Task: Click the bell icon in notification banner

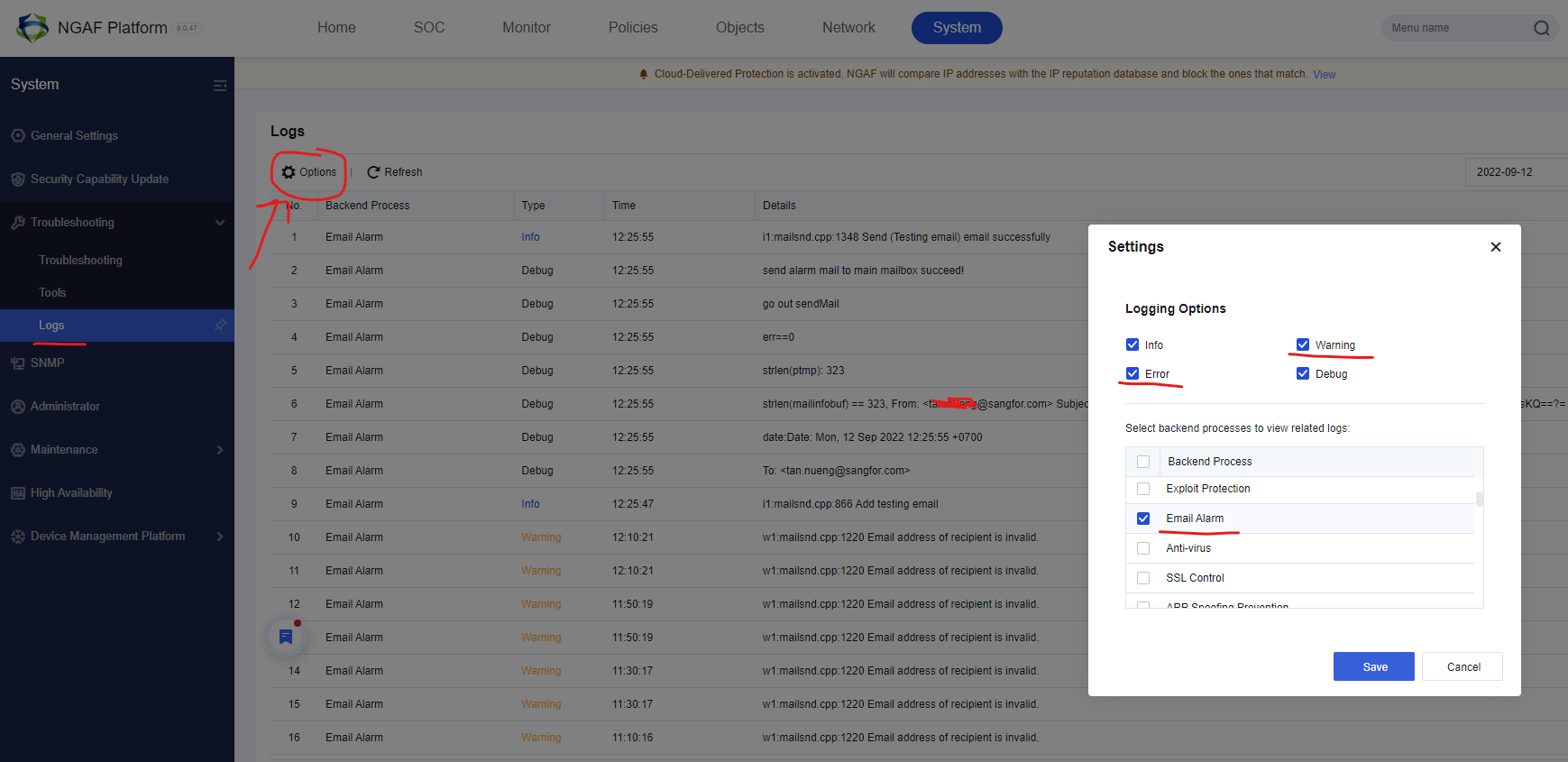Action: click(x=643, y=74)
